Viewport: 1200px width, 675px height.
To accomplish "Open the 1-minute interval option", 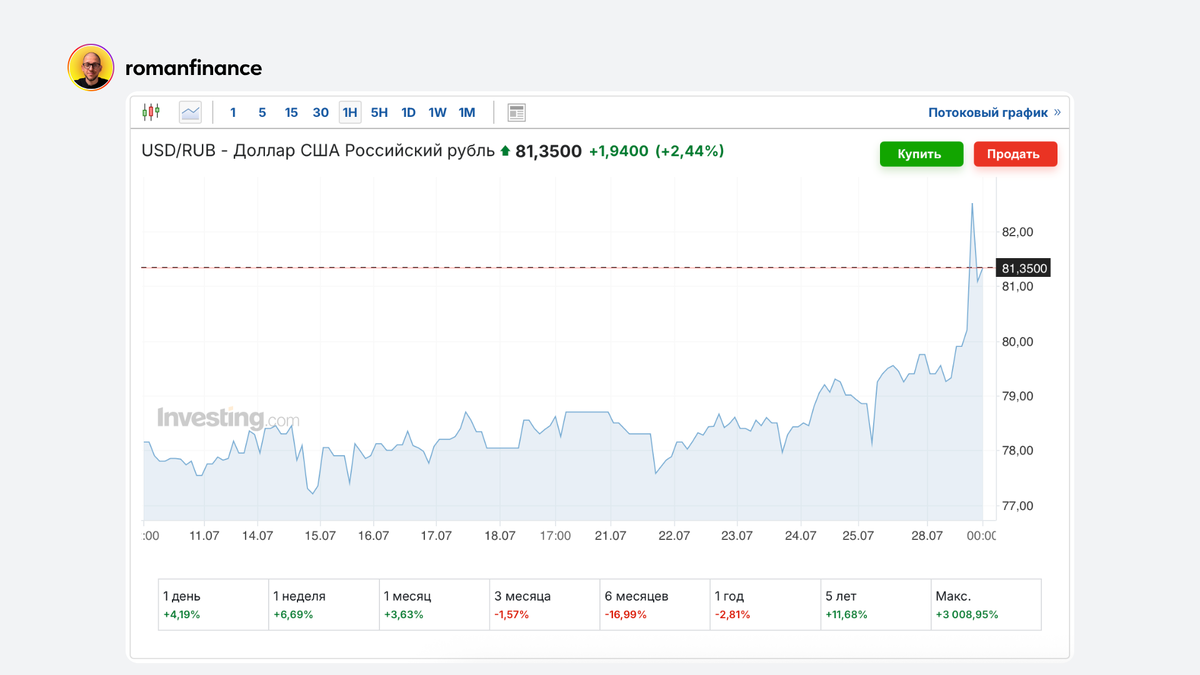I will [x=233, y=112].
